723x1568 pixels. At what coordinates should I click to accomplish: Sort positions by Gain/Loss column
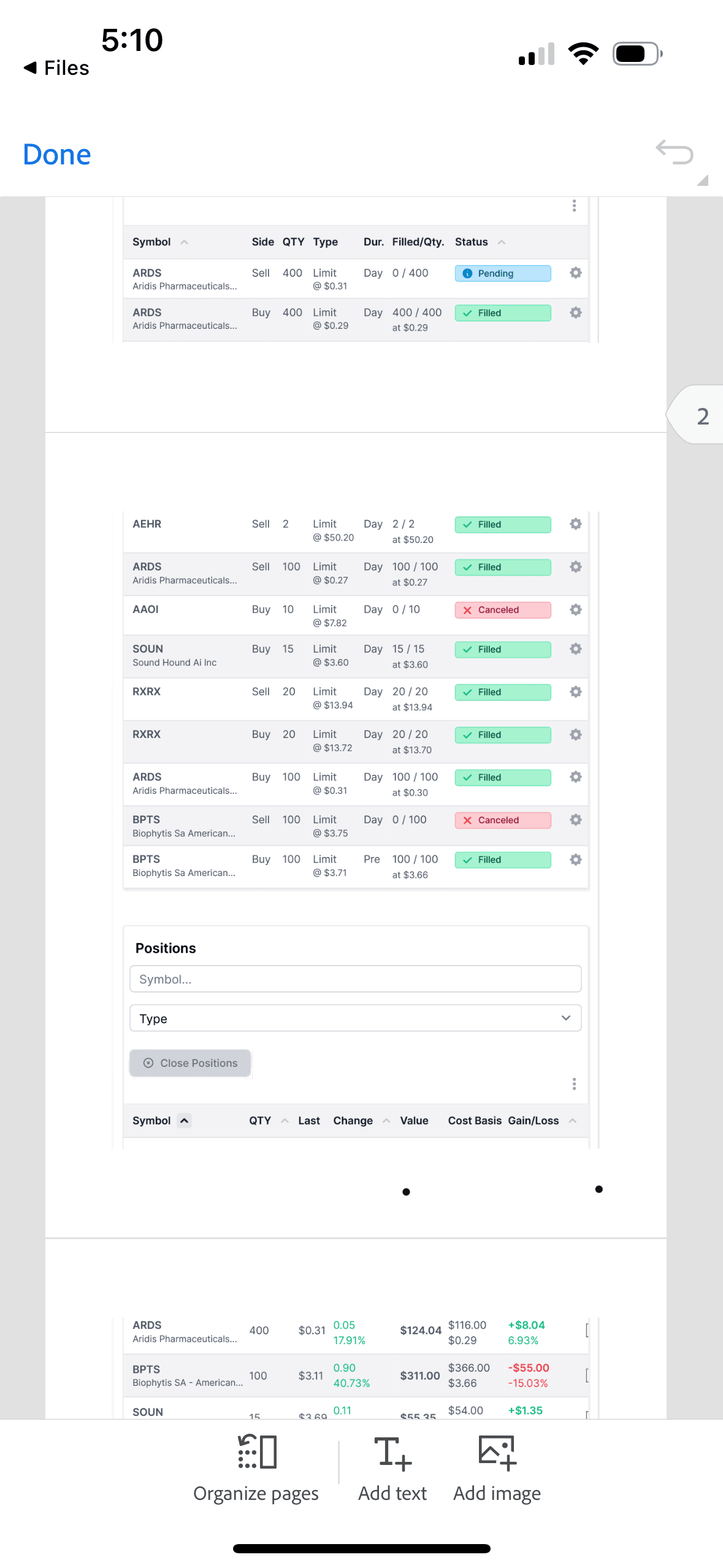pyautogui.click(x=572, y=1121)
